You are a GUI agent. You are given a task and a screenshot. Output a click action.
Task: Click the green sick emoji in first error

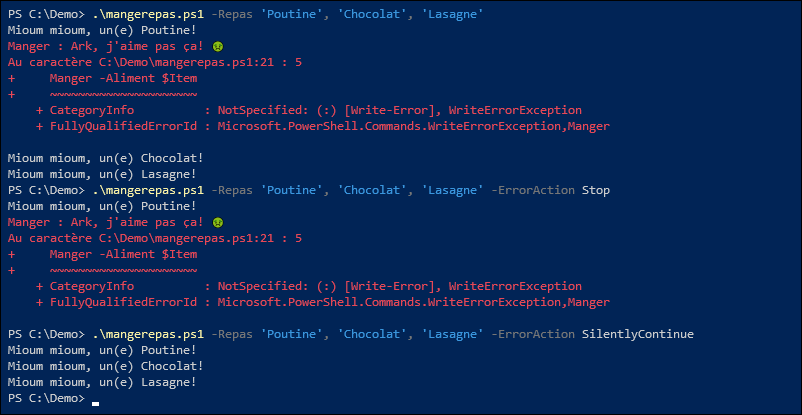coord(217,47)
